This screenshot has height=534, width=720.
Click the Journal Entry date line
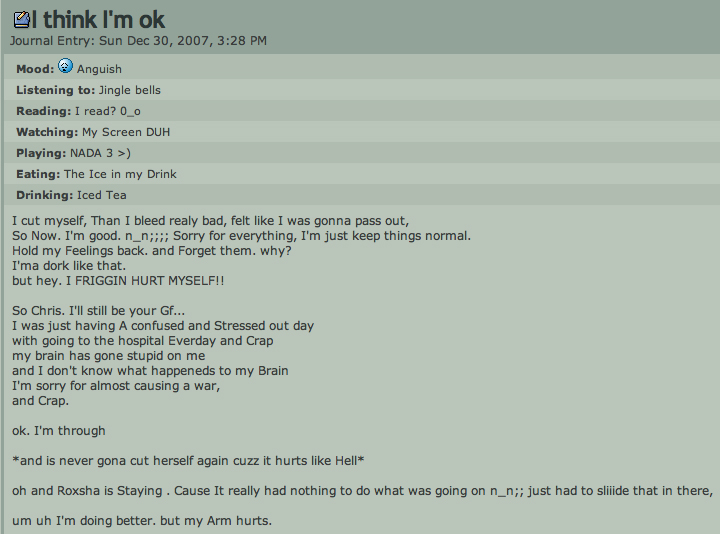click(x=138, y=41)
